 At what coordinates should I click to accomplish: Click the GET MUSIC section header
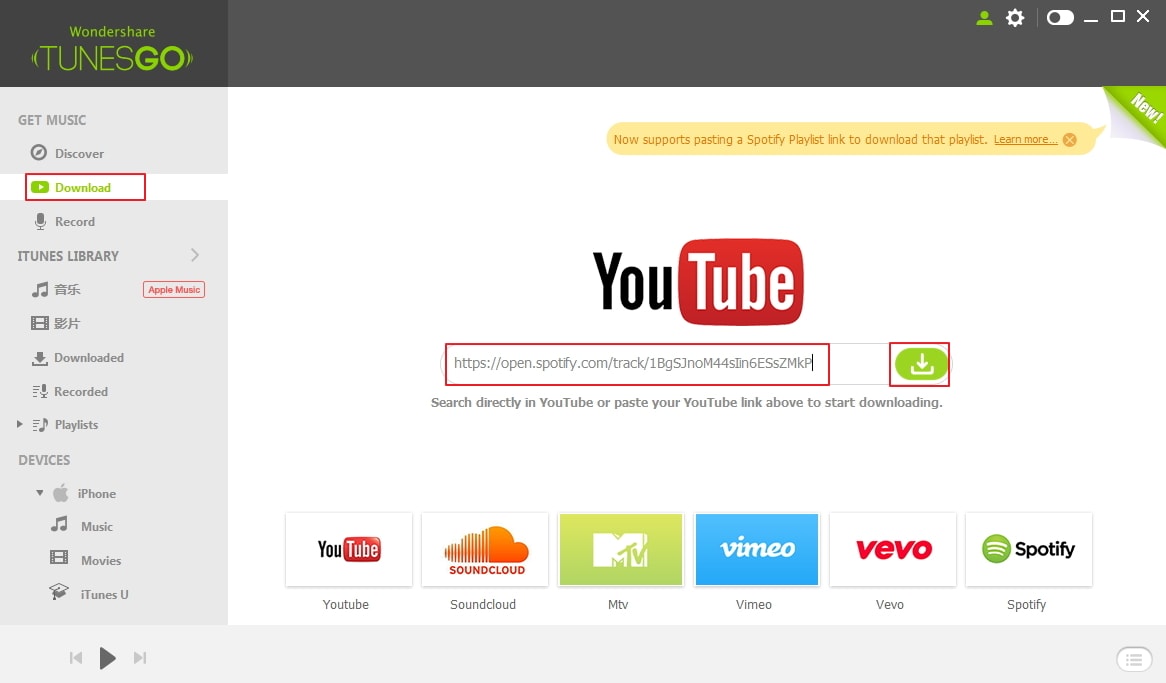coord(52,120)
